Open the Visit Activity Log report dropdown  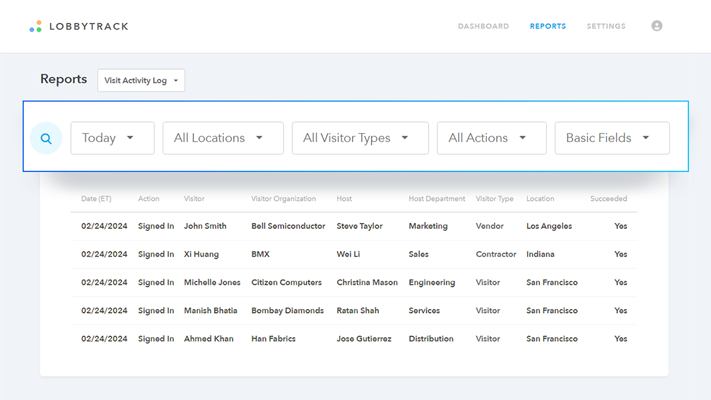click(x=141, y=80)
